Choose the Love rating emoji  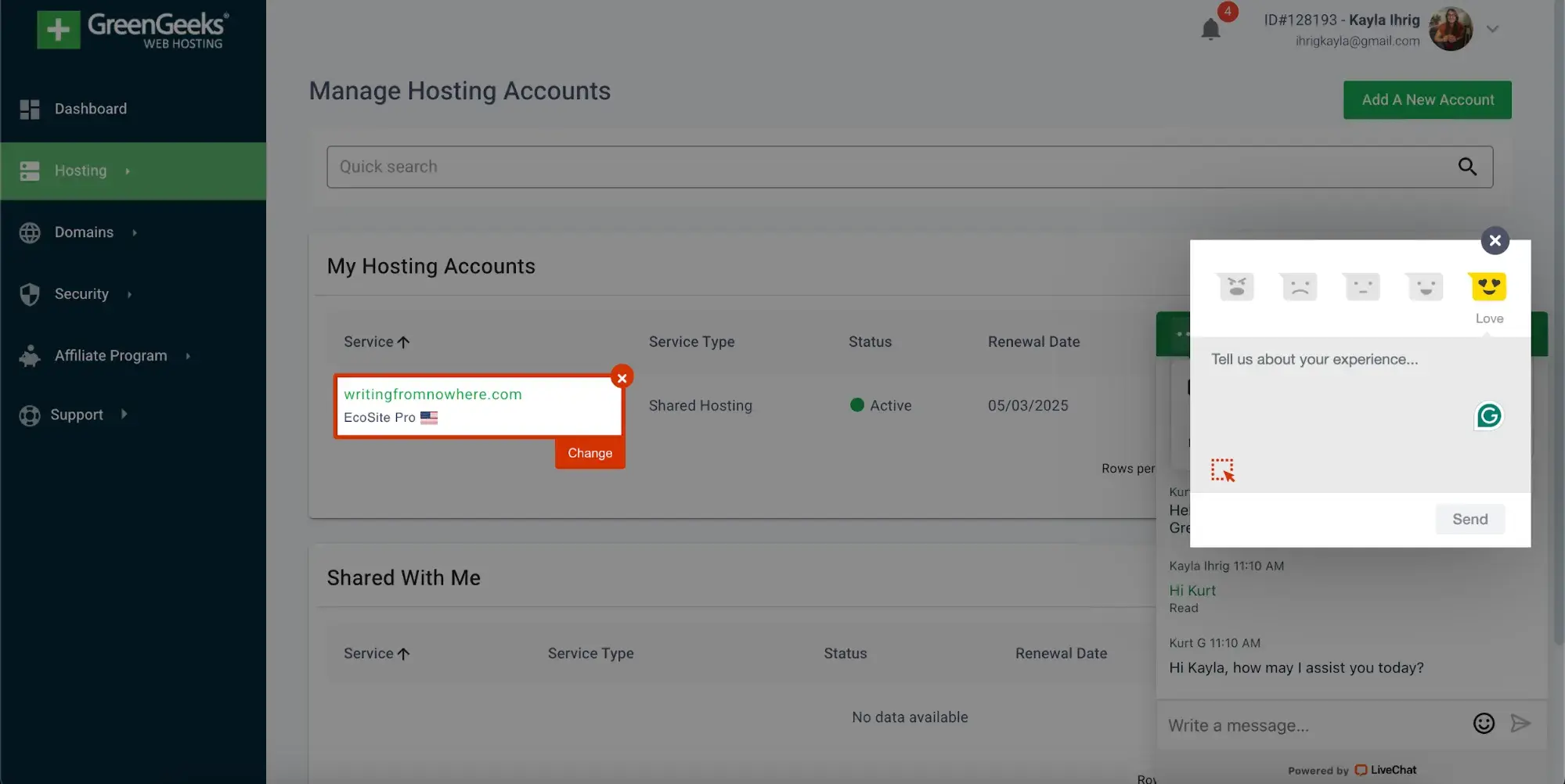1488,287
